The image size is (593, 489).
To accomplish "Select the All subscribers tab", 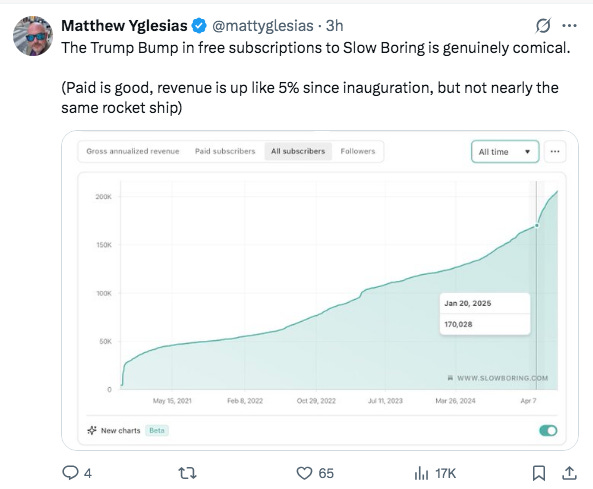I will coord(298,151).
